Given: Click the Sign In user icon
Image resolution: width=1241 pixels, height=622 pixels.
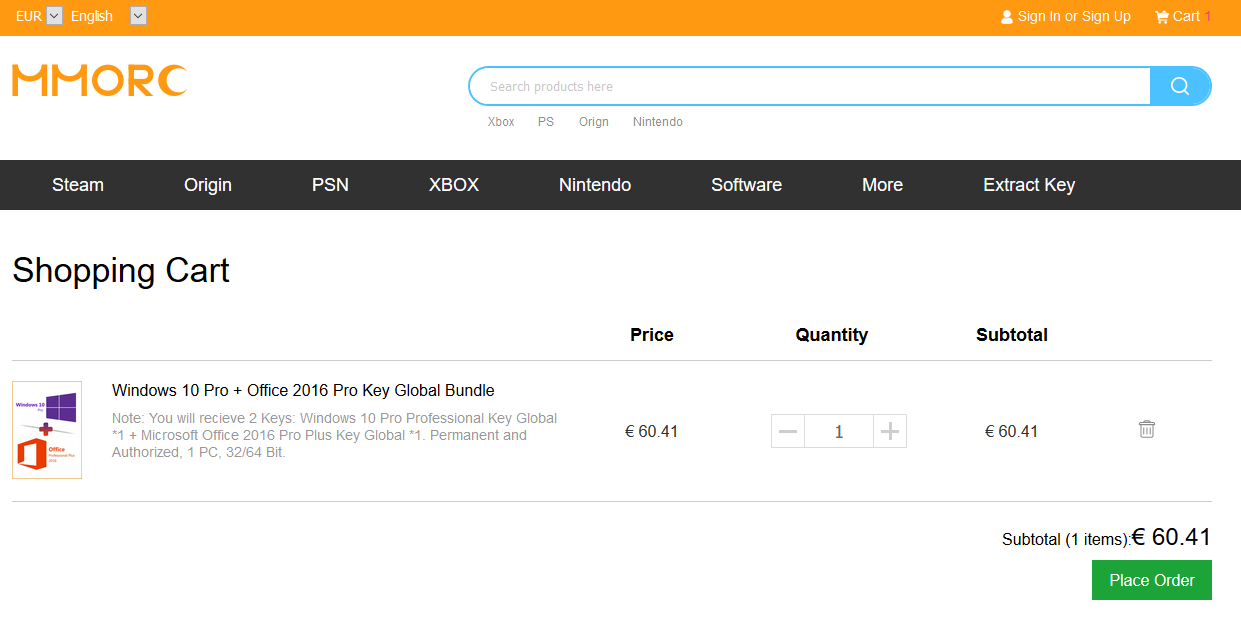Looking at the screenshot, I should click(1007, 17).
